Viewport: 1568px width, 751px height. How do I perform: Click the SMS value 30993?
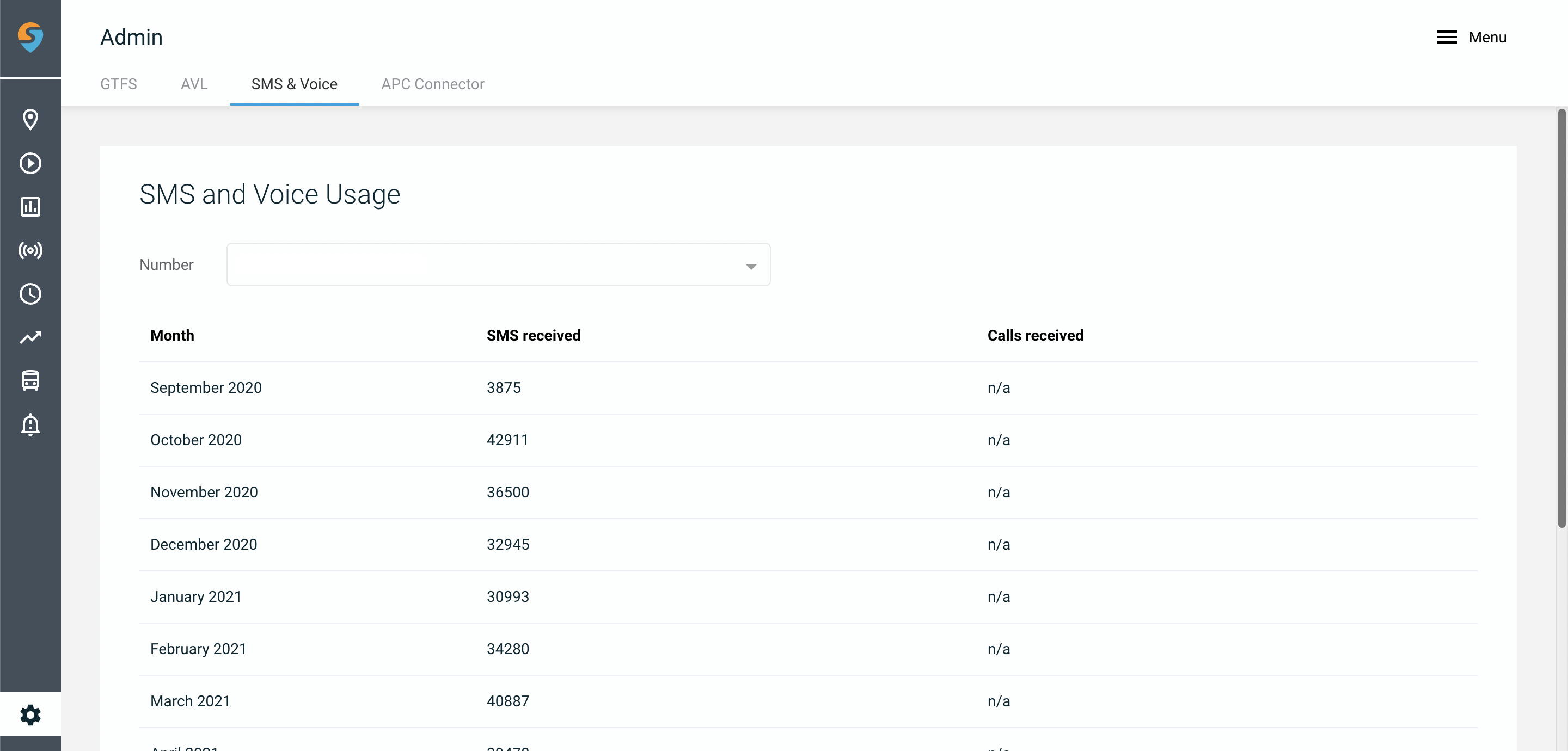pos(507,596)
